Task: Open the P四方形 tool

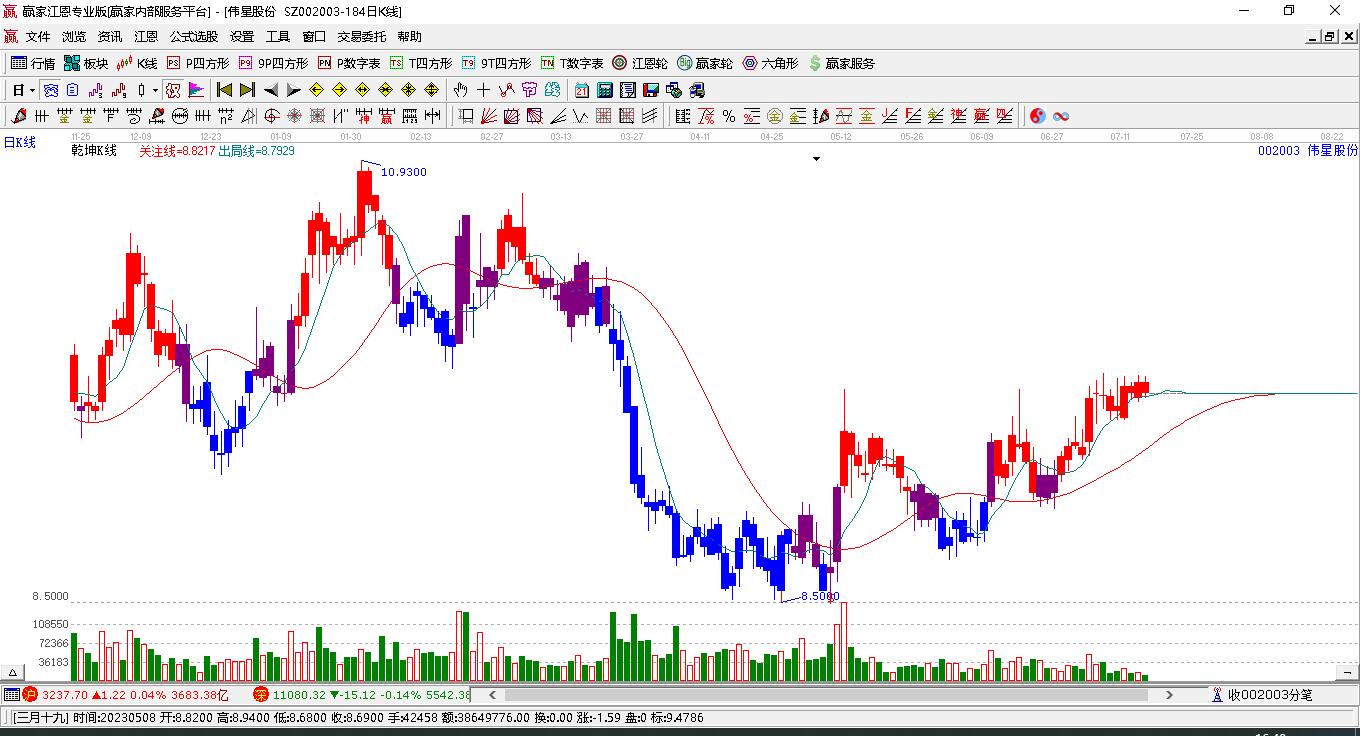Action: pos(198,63)
